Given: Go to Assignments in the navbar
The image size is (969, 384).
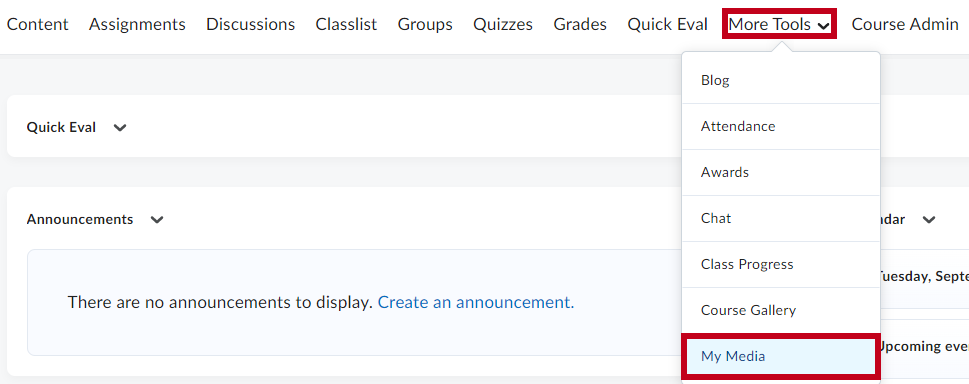Looking at the screenshot, I should (x=137, y=25).
